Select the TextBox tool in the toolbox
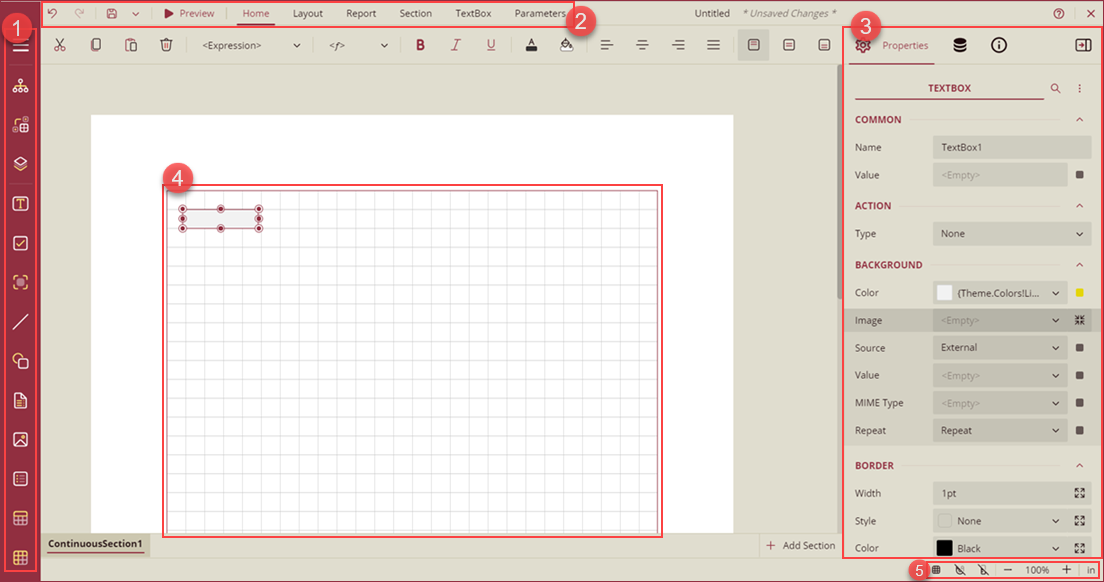Image resolution: width=1104 pixels, height=582 pixels. click(20, 204)
